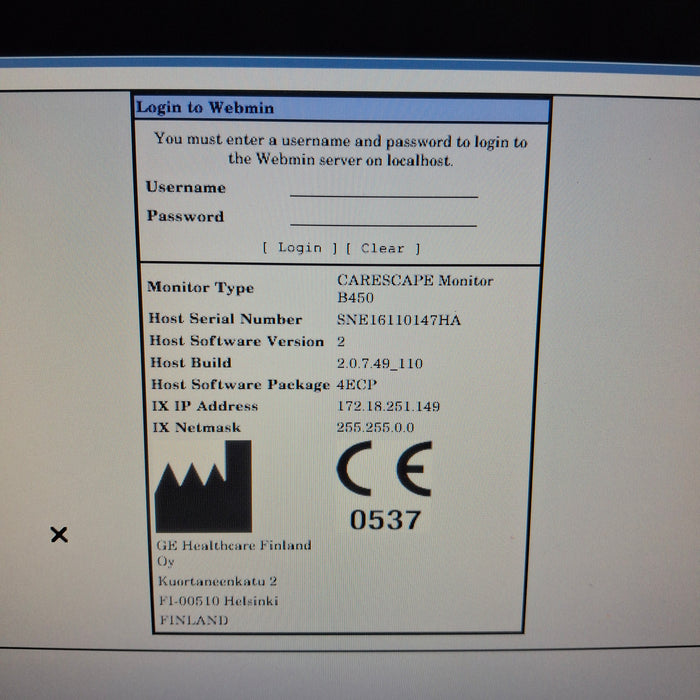This screenshot has width=700, height=700.
Task: Click the IX Netmask label
Action: 196,427
